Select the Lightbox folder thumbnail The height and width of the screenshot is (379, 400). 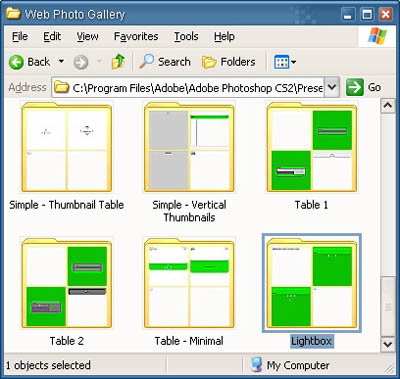pyautogui.click(x=311, y=283)
